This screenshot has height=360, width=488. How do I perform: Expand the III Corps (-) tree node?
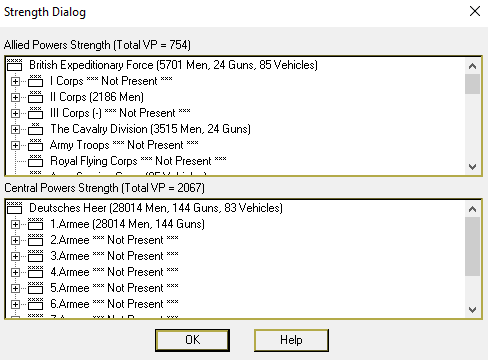tap(15, 113)
